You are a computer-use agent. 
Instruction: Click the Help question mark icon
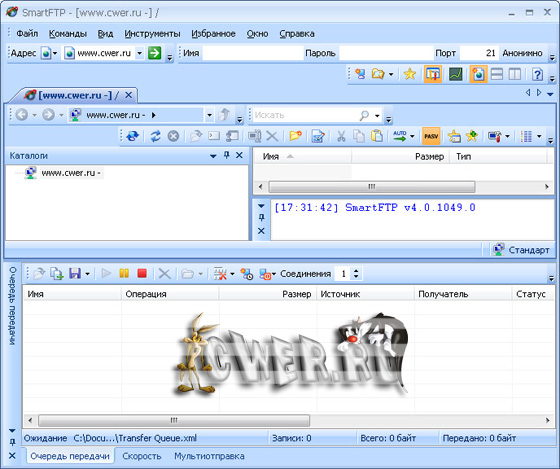point(537,74)
